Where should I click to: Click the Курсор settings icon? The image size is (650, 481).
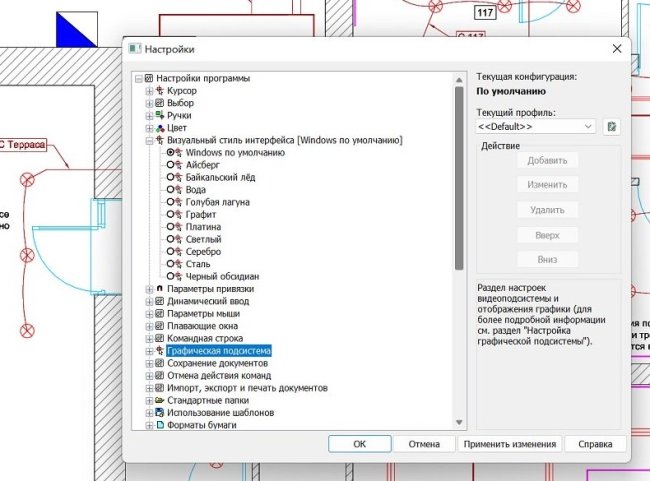160,91
